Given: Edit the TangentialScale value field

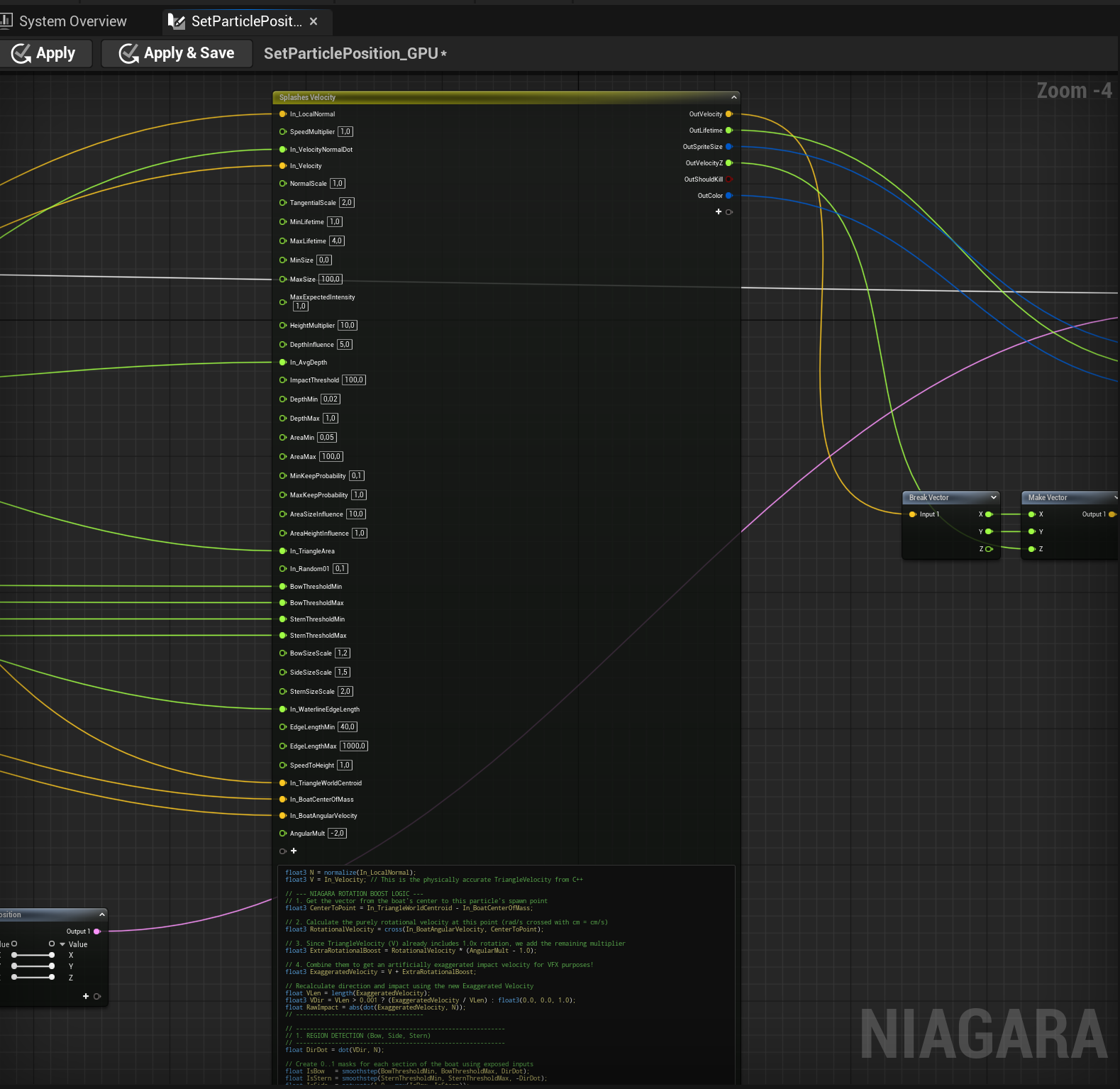Looking at the screenshot, I should [347, 203].
